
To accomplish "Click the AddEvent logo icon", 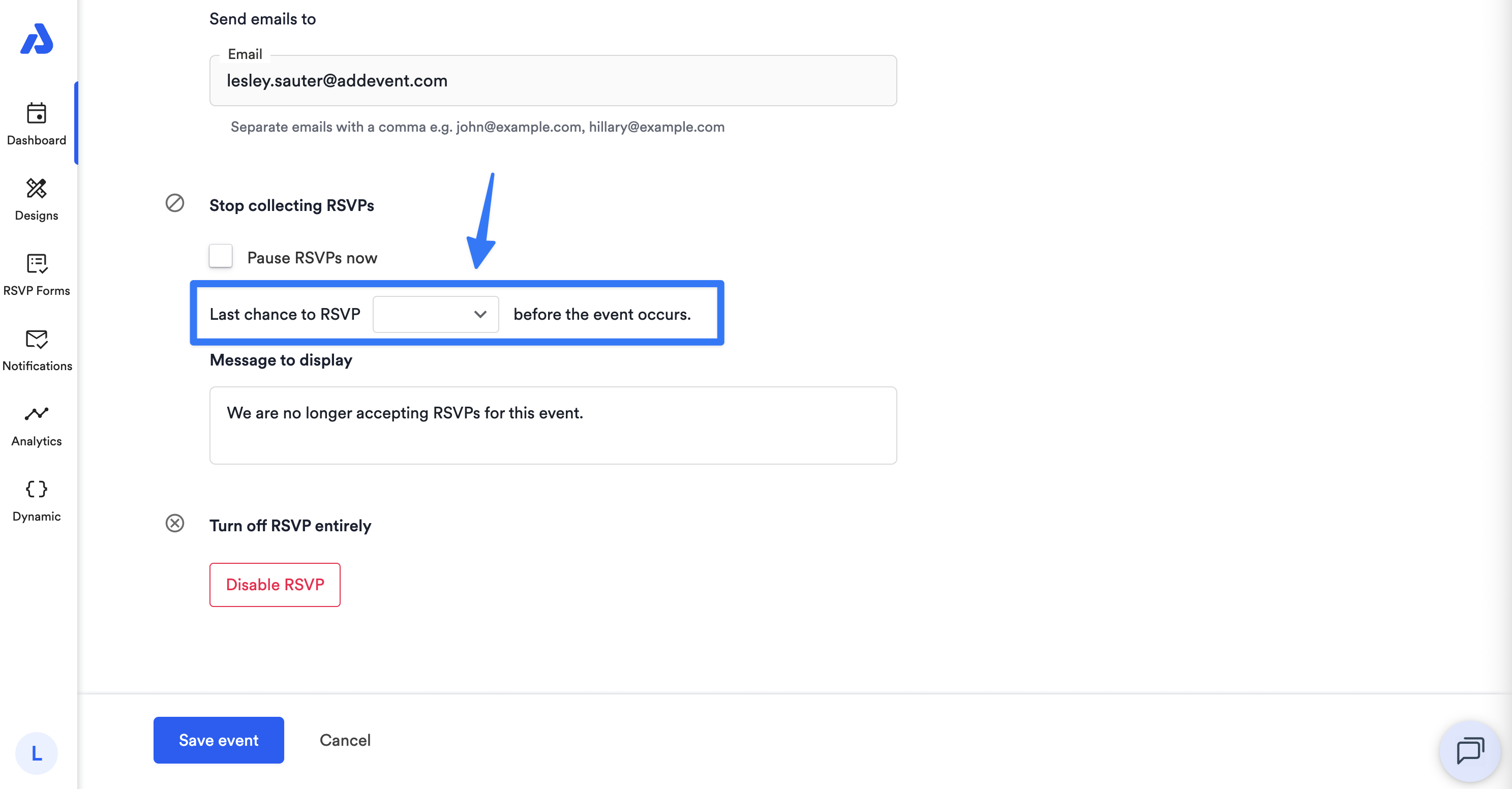I will [37, 39].
